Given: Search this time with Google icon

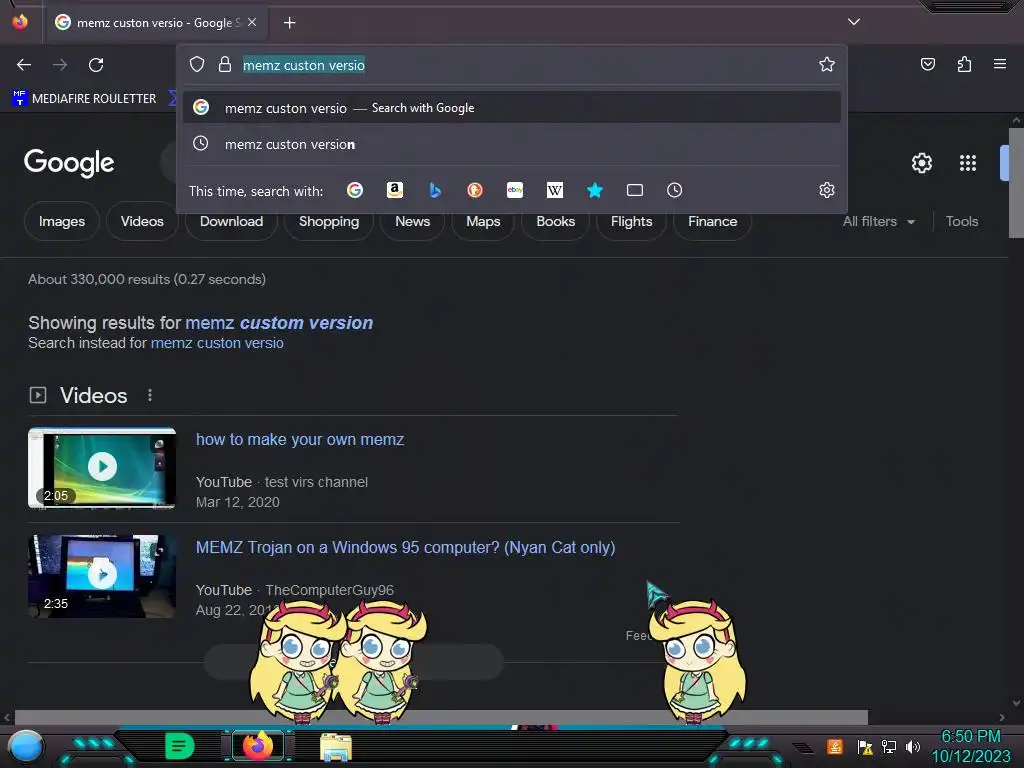Looking at the screenshot, I should [355, 190].
